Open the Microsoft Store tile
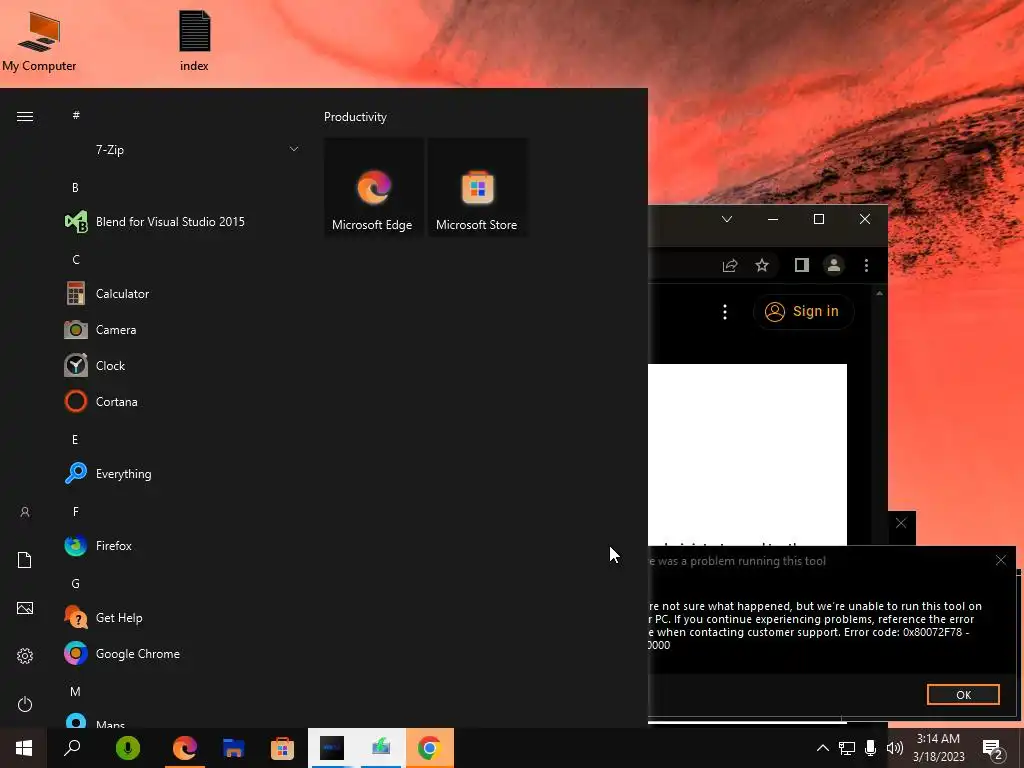The height and width of the screenshot is (768, 1024). 477,187
